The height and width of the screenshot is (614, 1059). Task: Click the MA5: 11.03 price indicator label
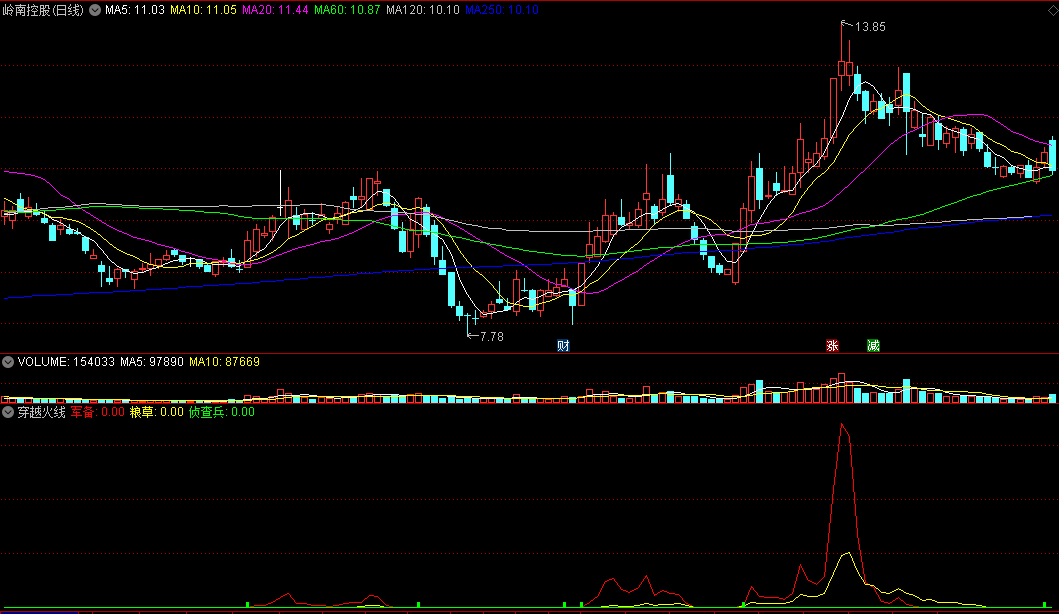click(x=134, y=10)
